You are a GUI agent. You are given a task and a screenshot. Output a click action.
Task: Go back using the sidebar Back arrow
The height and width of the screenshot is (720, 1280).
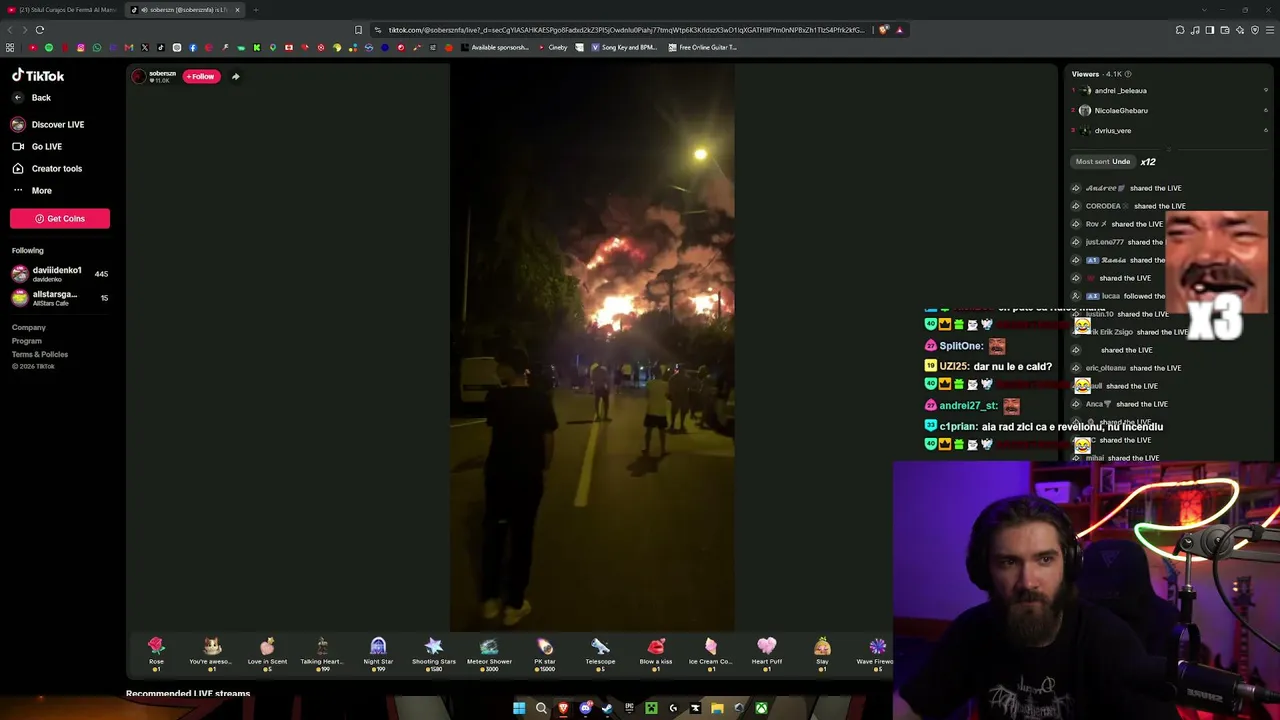(x=18, y=98)
